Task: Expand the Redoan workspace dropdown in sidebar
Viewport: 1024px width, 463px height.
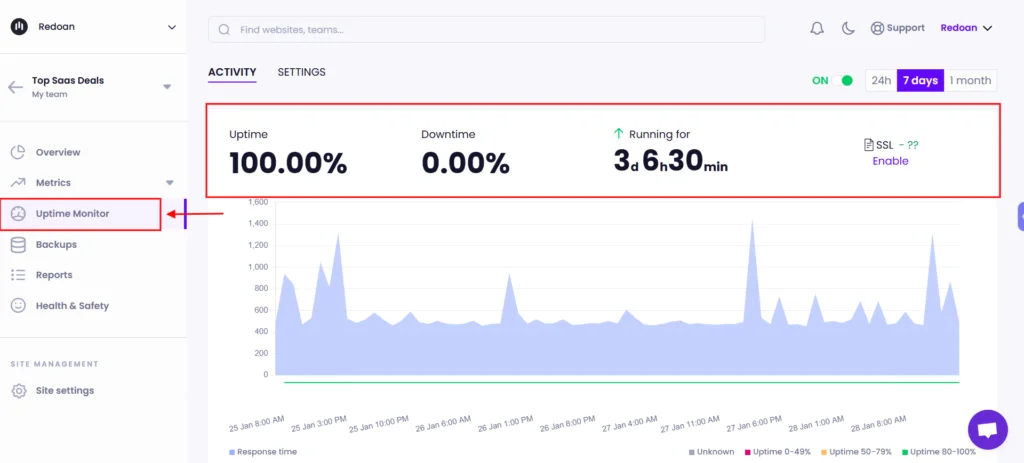Action: (171, 28)
